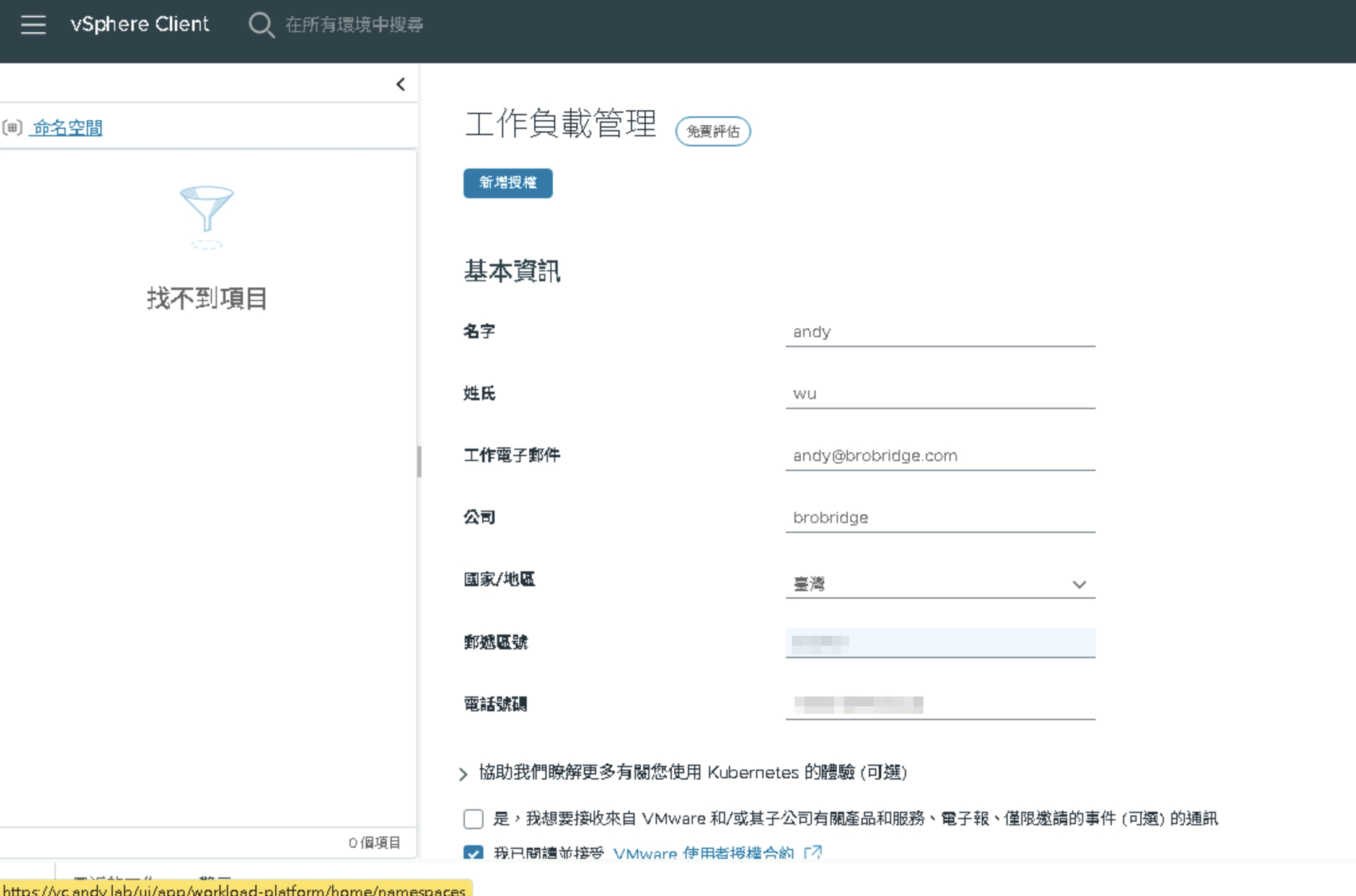
Task: Click the search magnifier icon
Action: (x=261, y=25)
